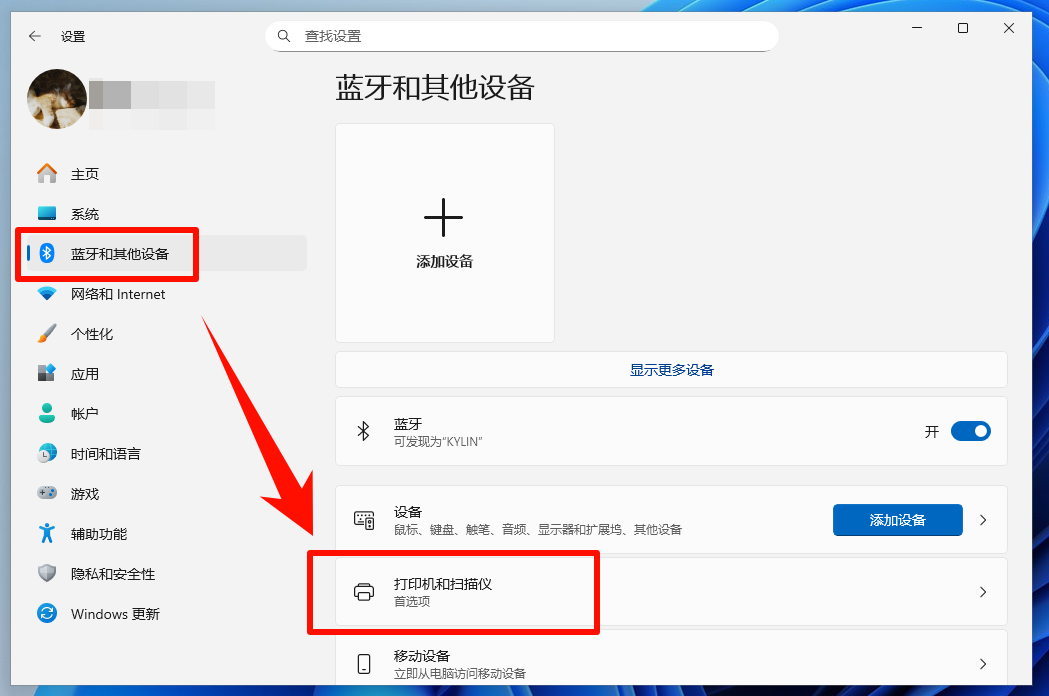Go to 时间和语言 settings
Screen dimensions: 1049x696
tap(166, 453)
